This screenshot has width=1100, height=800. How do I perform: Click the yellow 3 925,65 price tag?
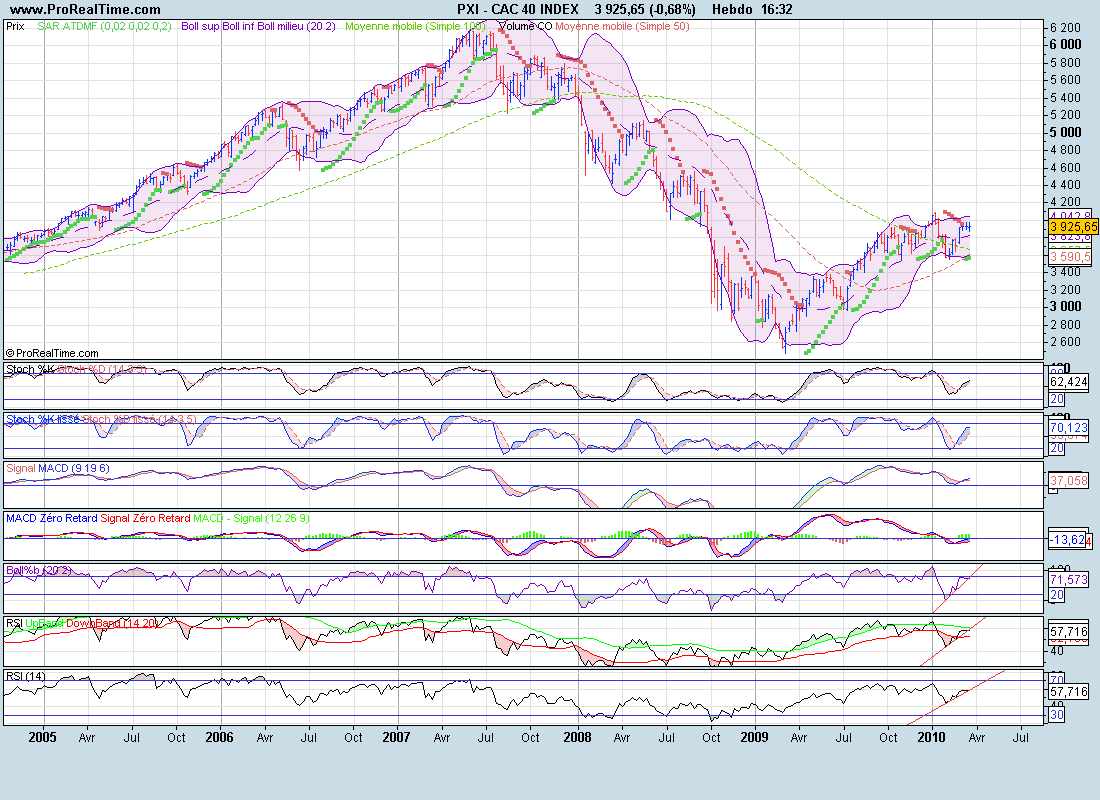click(1073, 227)
